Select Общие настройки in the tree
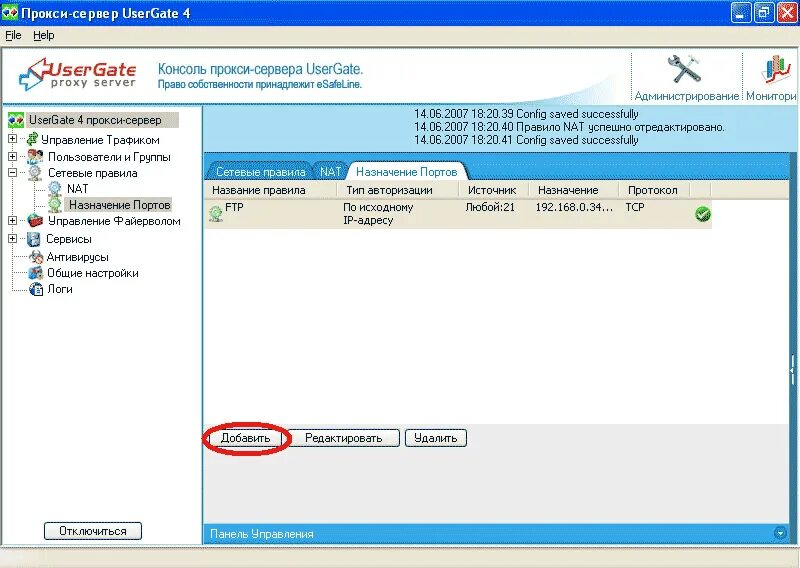The width and height of the screenshot is (800, 568). pos(93,273)
